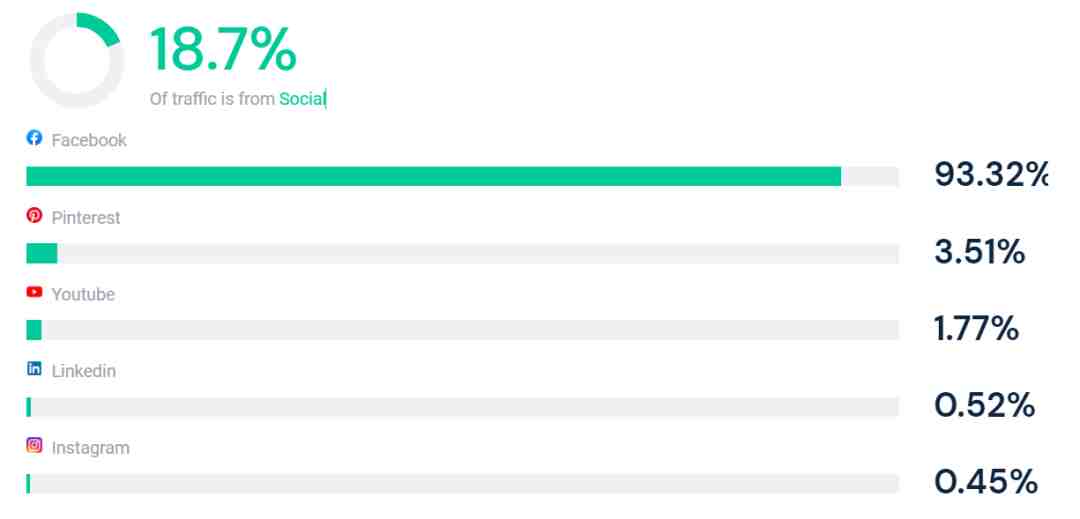Click the Pinterest logo icon
The width and height of the screenshot is (1080, 519).
tap(34, 215)
